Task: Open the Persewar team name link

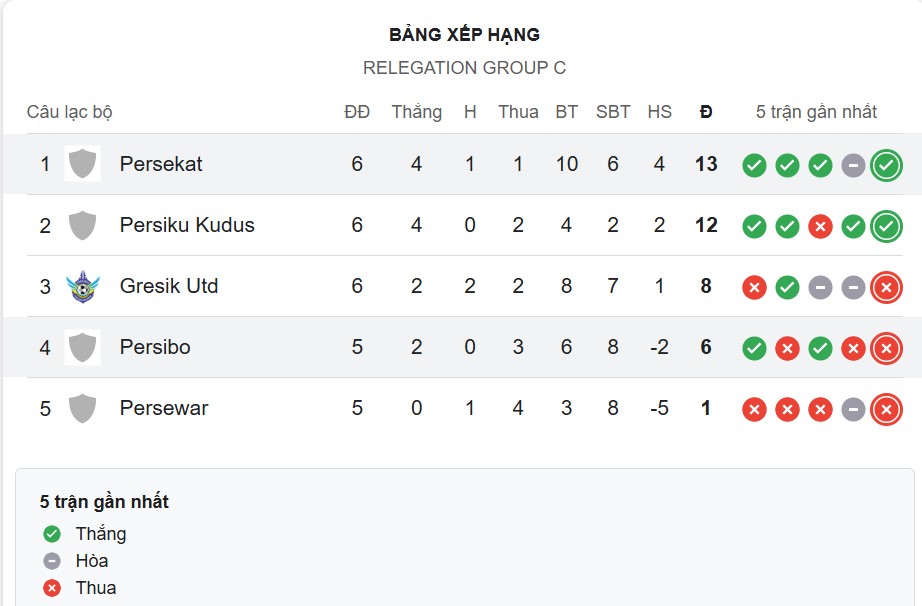Action: coord(164,408)
